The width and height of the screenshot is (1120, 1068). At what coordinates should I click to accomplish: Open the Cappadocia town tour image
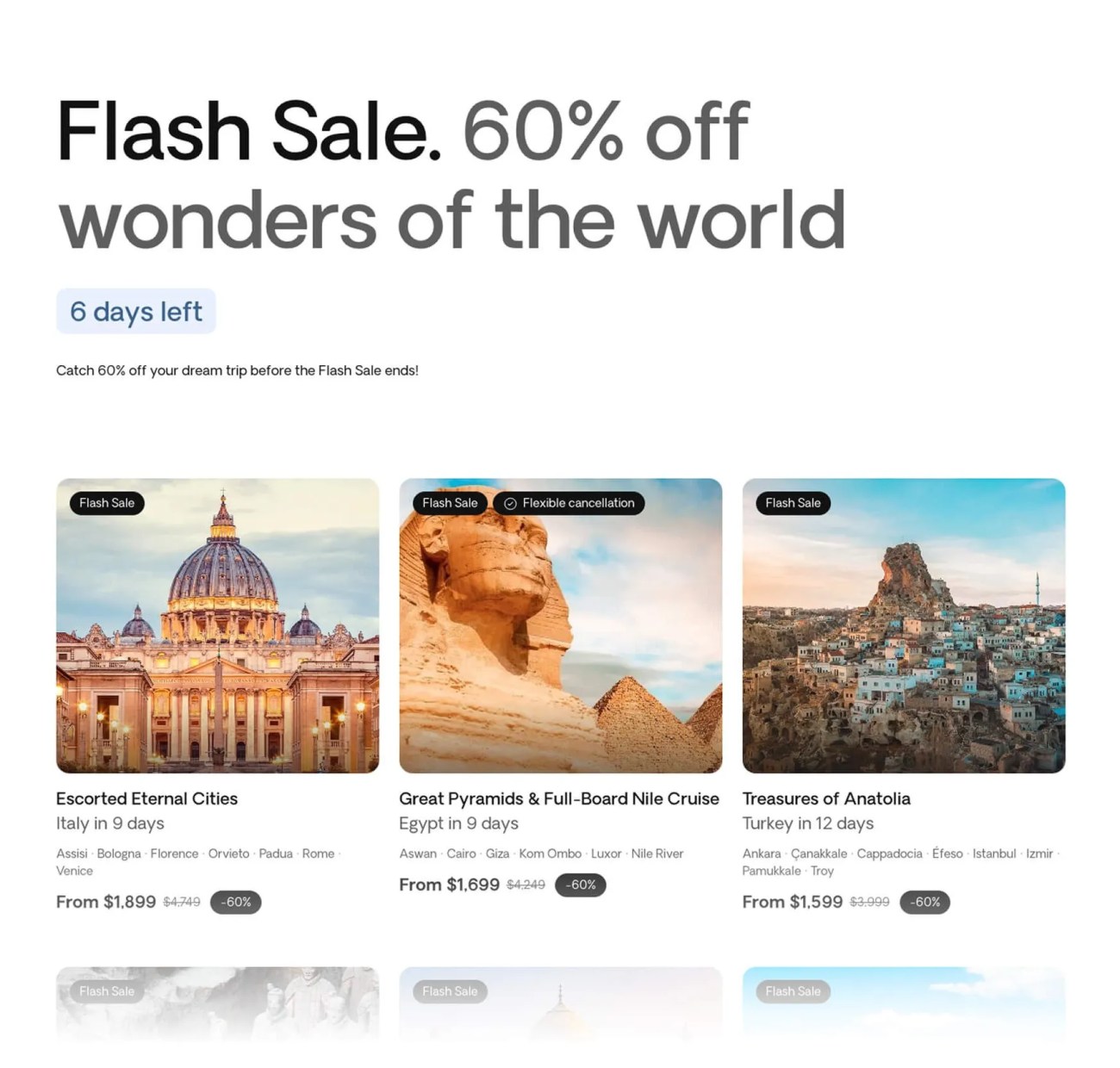904,625
